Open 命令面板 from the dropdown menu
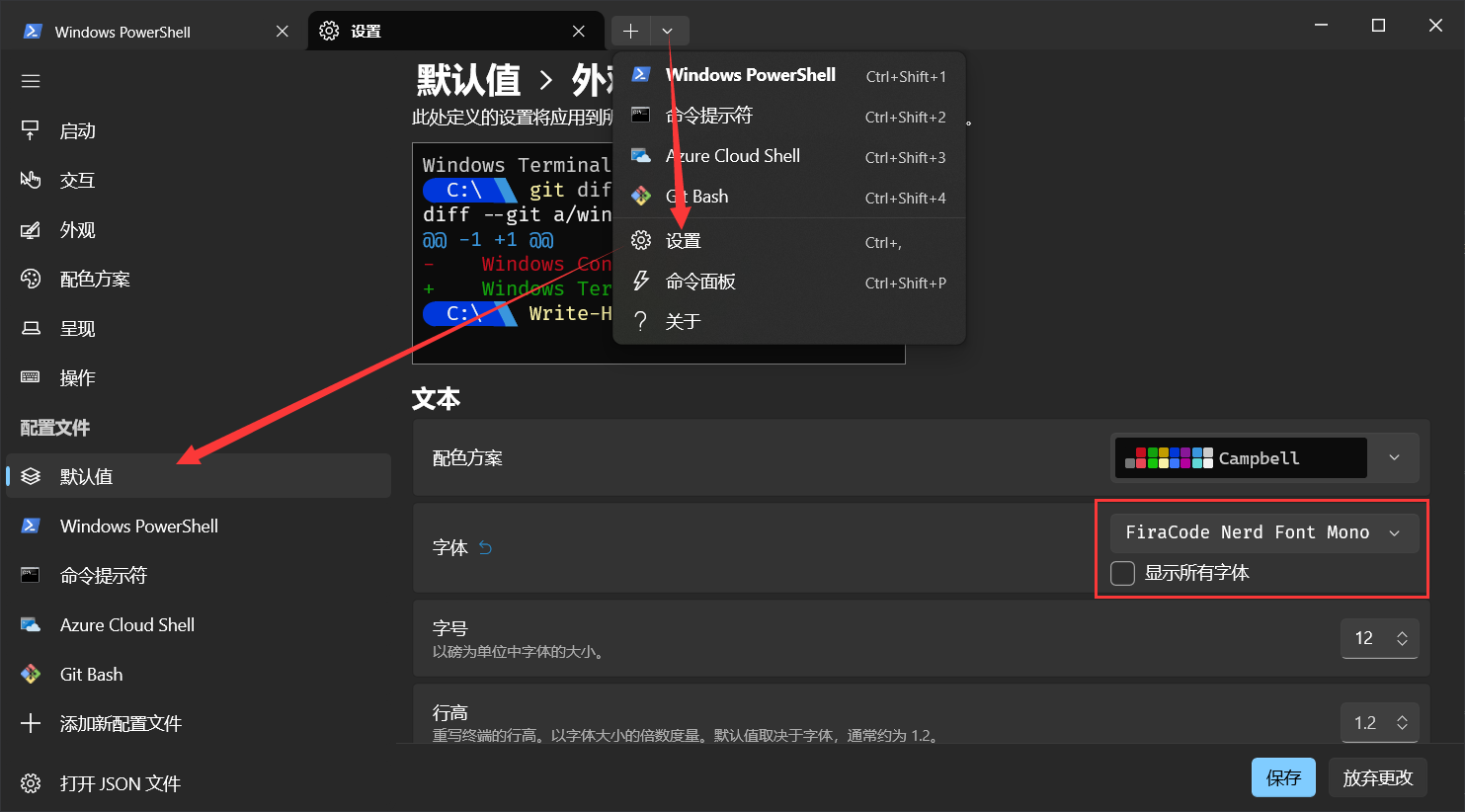Screen dimensions: 1465x812 [789, 282]
